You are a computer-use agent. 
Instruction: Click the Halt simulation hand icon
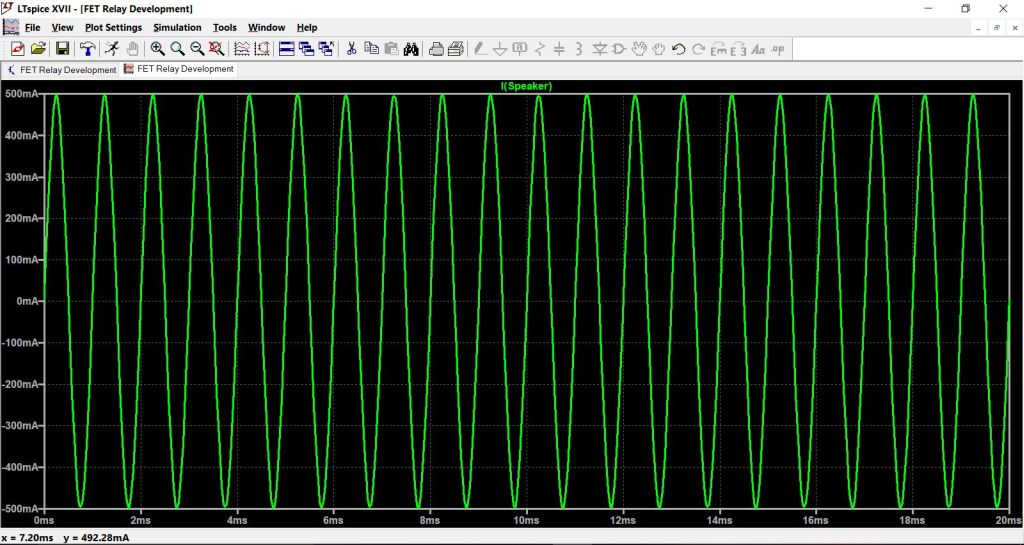point(133,49)
